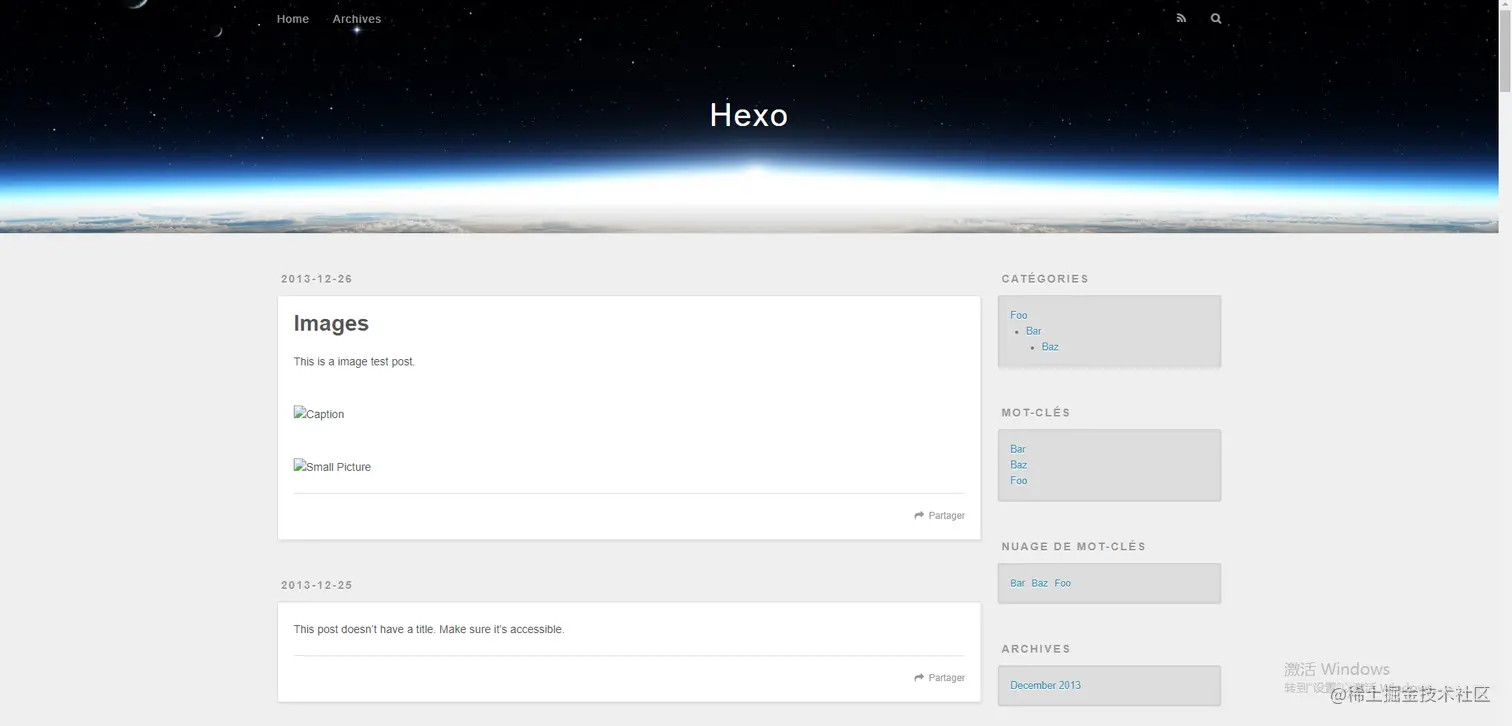Click the broken Small Picture image placeholder
Viewport: 1512px width, 726px height.
click(332, 466)
